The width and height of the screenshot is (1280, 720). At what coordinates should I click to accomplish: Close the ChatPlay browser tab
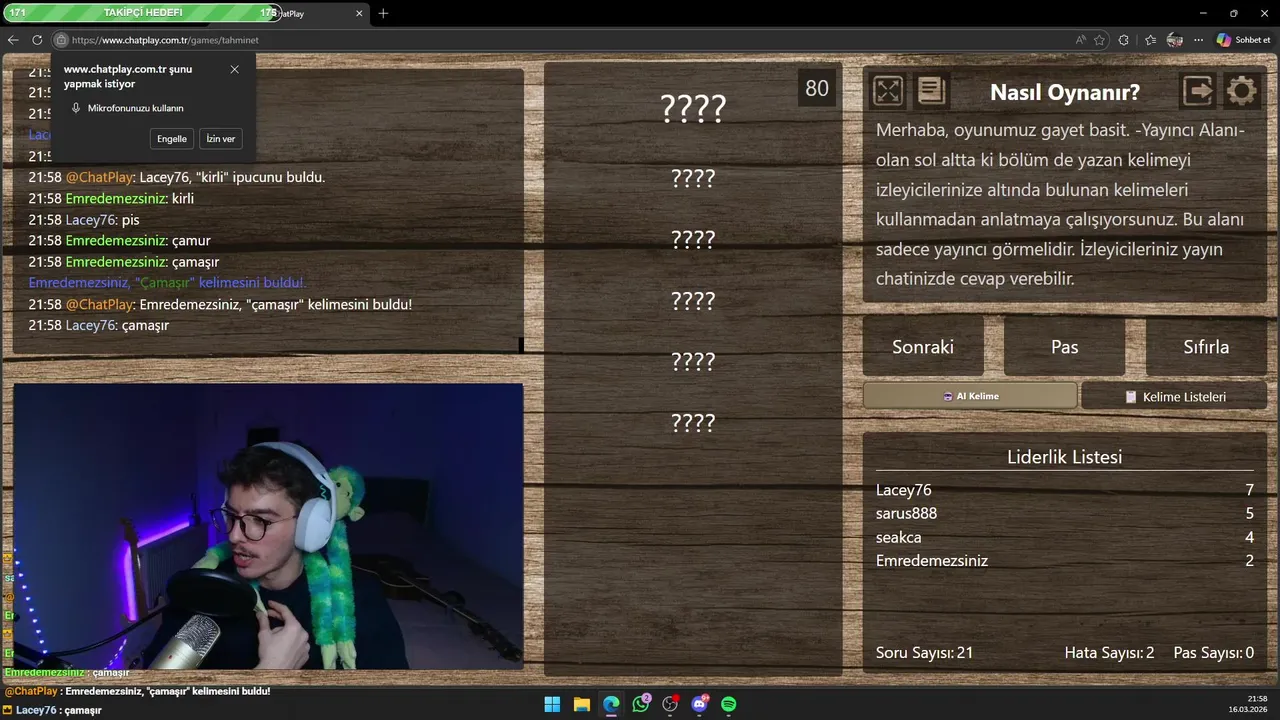[360, 14]
